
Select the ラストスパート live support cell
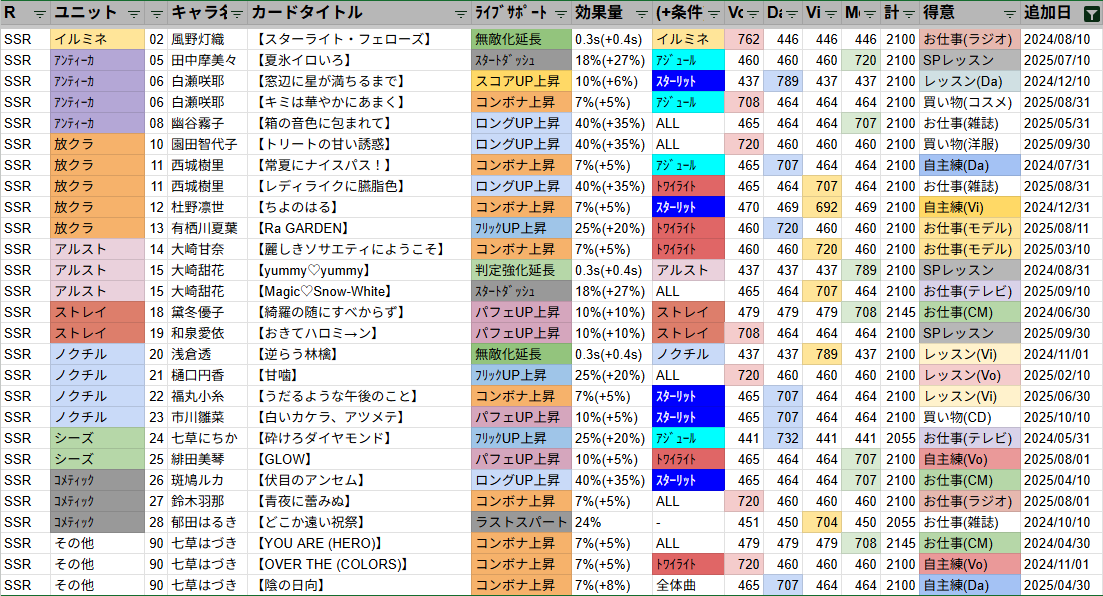[x=520, y=522]
